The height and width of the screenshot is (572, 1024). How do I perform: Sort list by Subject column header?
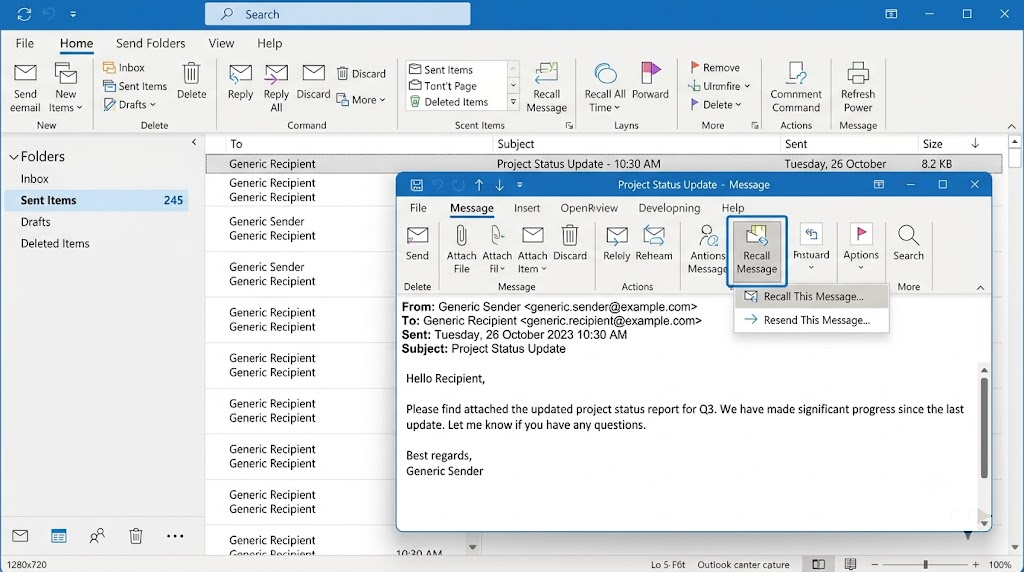pyautogui.click(x=515, y=144)
